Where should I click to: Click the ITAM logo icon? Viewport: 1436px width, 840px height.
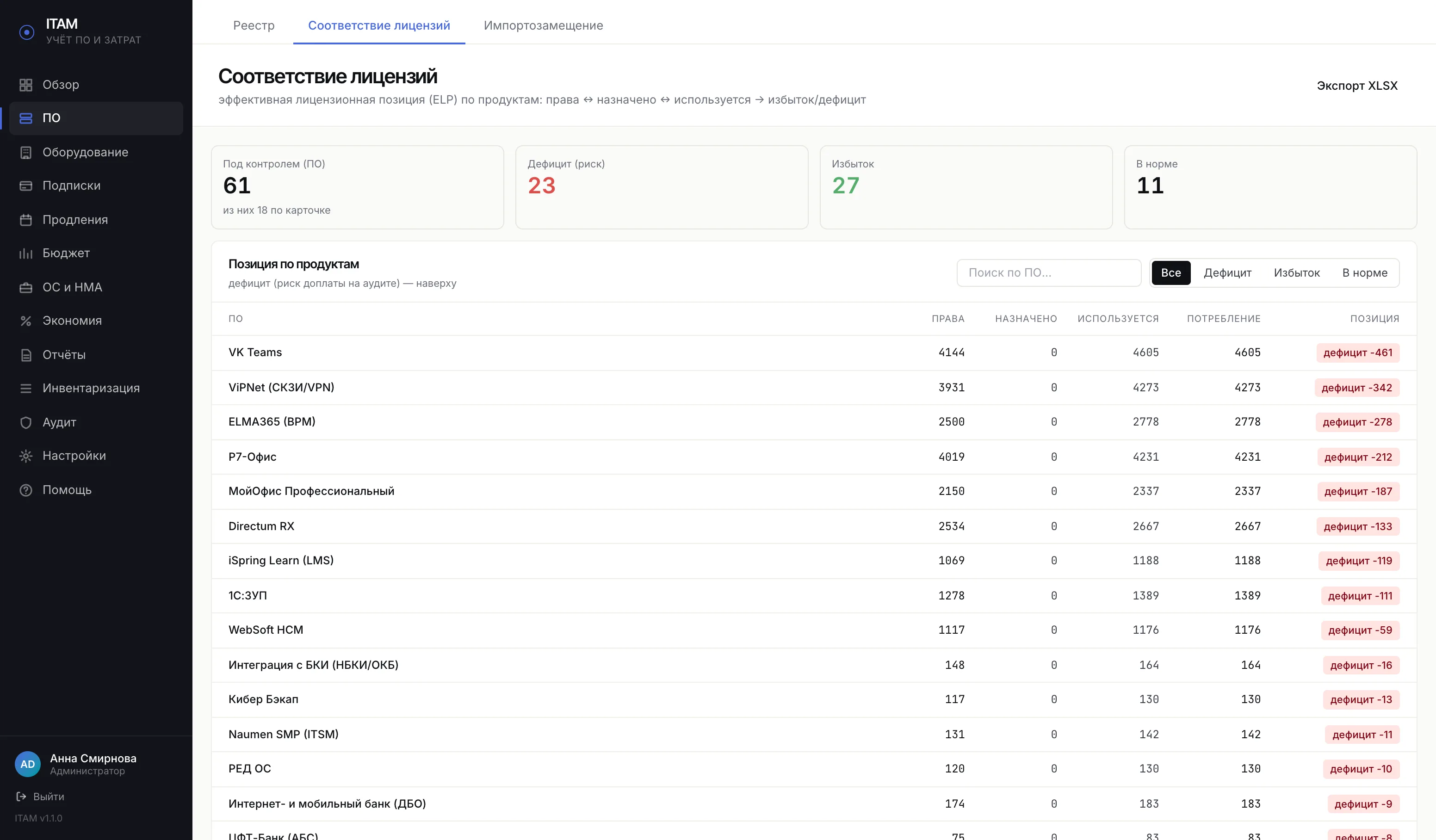point(26,32)
